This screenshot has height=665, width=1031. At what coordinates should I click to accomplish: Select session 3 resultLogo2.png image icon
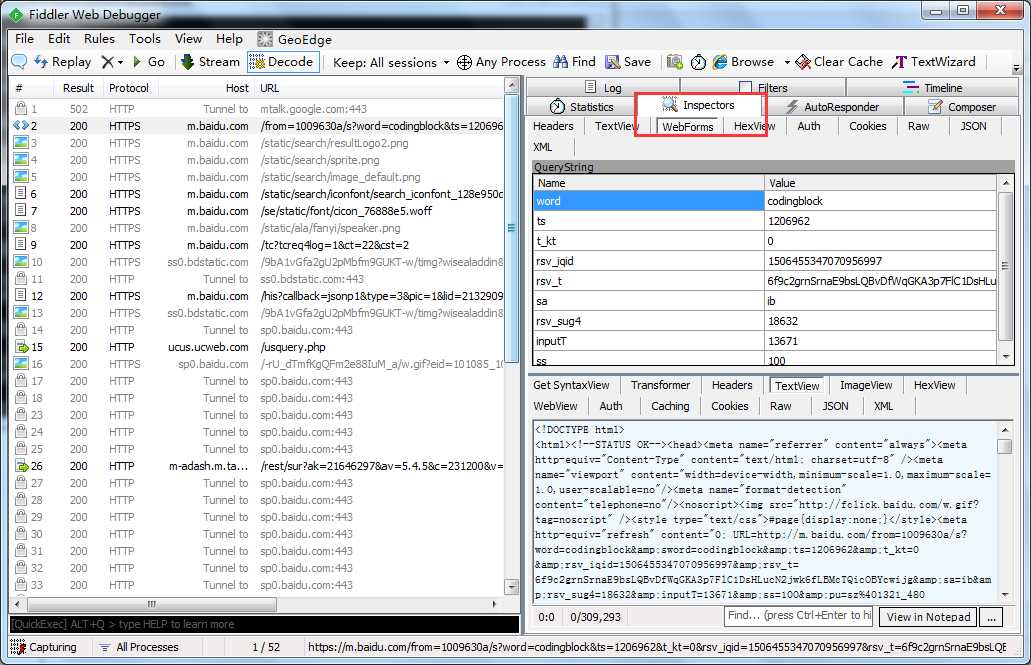[x=21, y=143]
